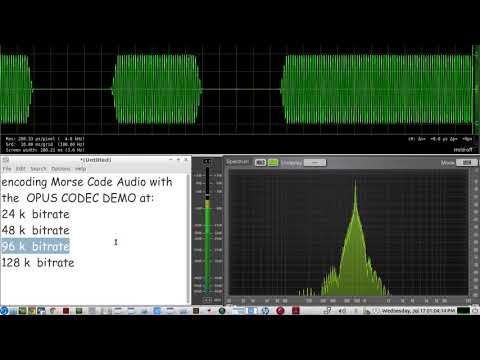
Task: Open the File menu in the text editor
Action: click(7, 169)
